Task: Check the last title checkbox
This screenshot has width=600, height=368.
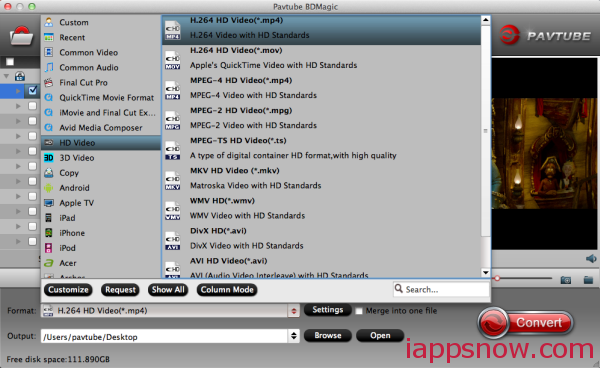Action: click(33, 241)
